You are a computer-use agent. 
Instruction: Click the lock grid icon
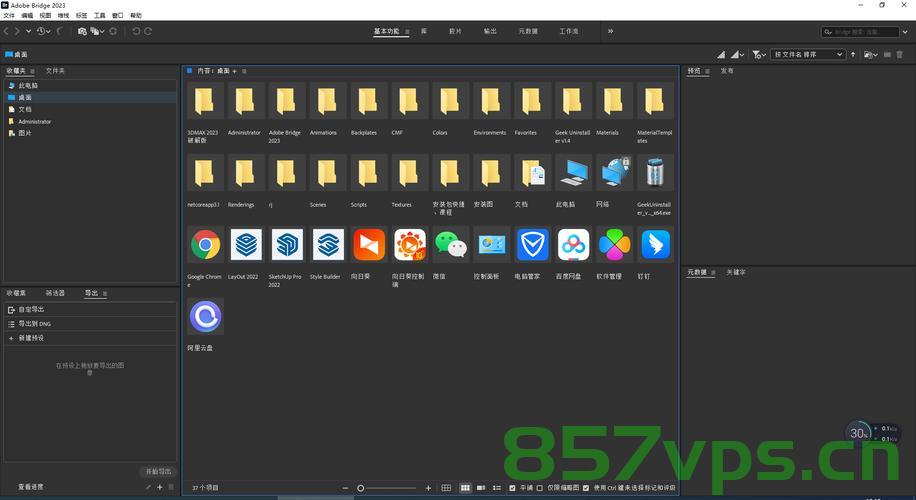(446, 488)
